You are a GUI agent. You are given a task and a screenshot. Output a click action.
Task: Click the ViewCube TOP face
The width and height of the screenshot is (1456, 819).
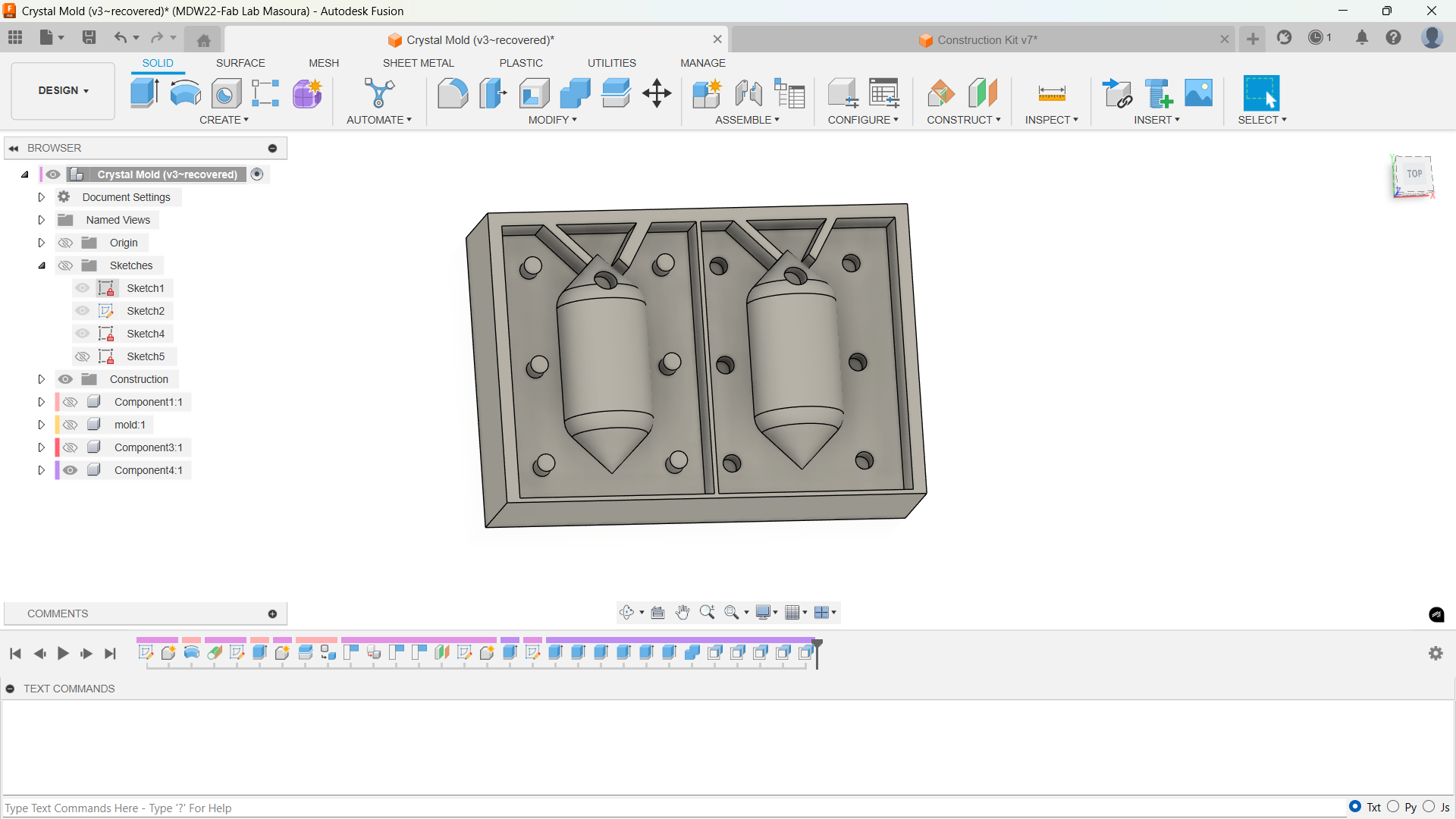tap(1414, 174)
